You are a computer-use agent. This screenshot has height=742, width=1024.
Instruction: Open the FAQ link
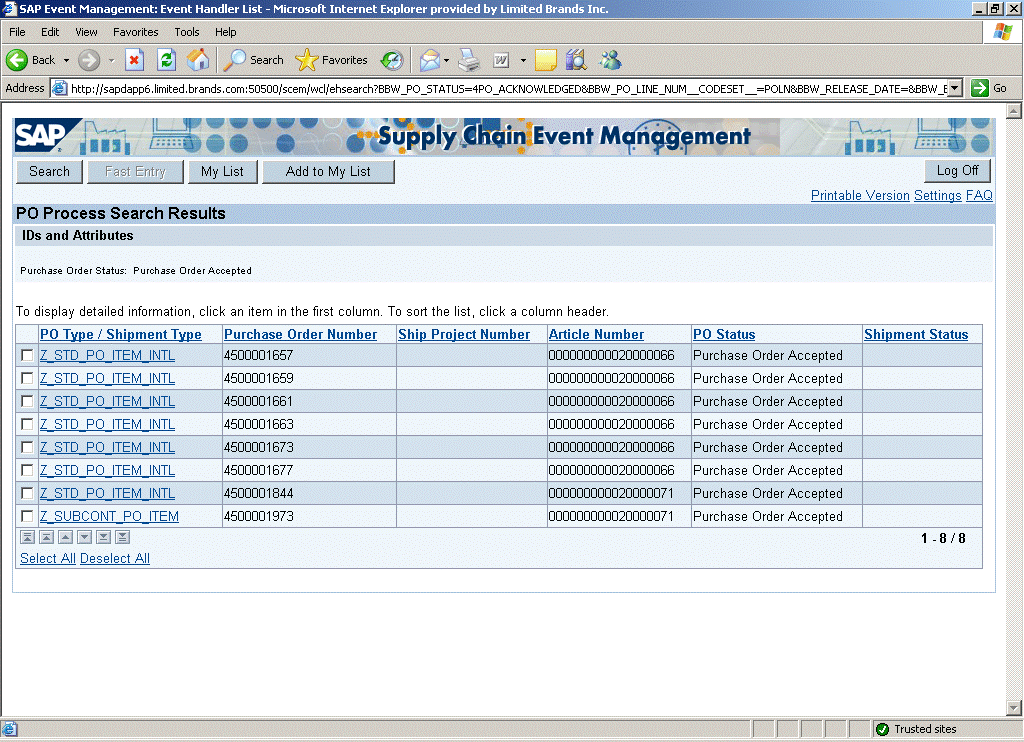(979, 195)
